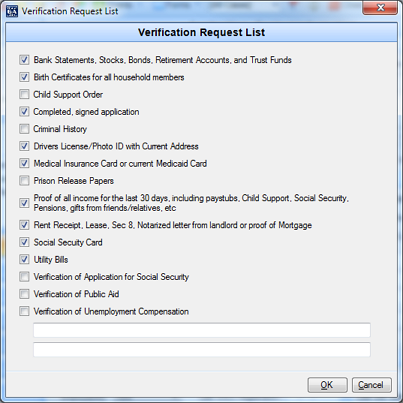Uncheck Birth Certificates for all household members
The image size is (403, 403).
24,77
